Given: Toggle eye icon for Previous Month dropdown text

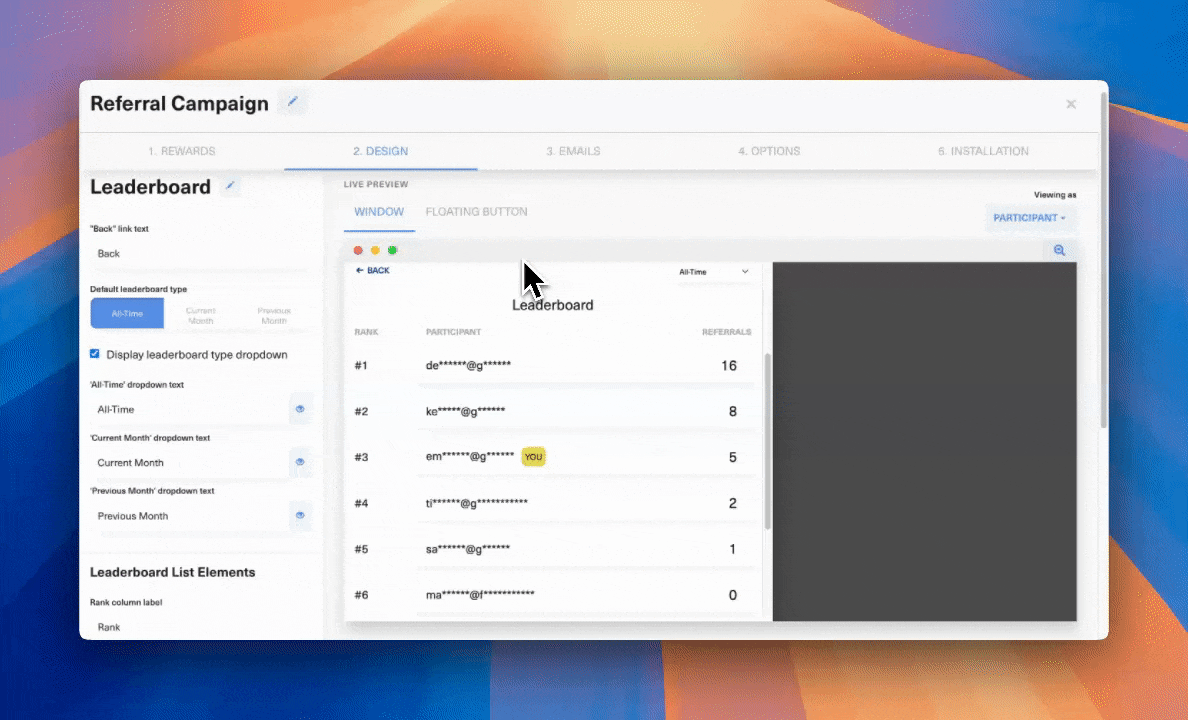Looking at the screenshot, I should click(300, 516).
